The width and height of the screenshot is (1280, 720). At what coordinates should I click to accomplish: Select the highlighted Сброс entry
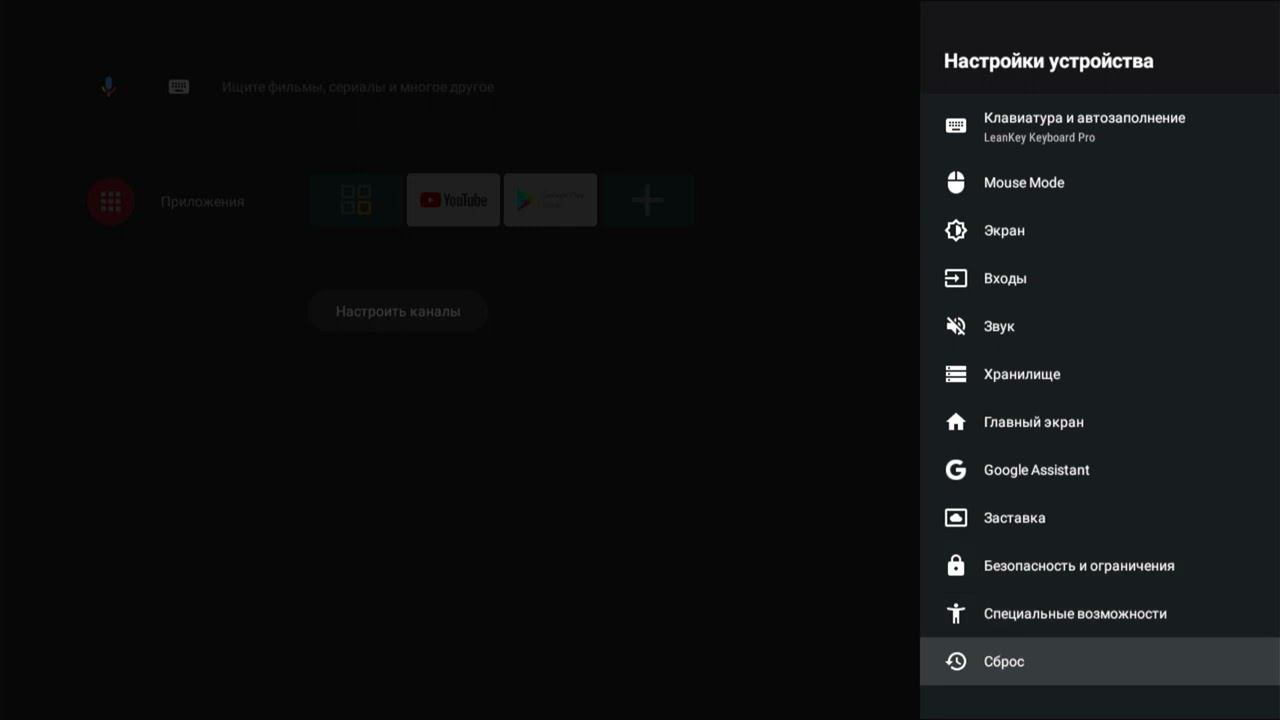click(x=1100, y=661)
